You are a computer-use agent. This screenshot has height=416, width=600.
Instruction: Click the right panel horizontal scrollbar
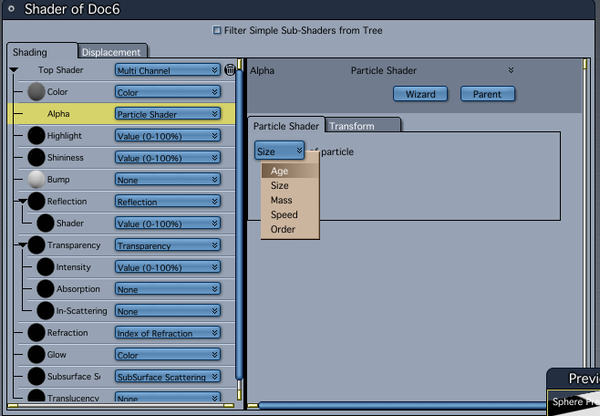coord(402,406)
